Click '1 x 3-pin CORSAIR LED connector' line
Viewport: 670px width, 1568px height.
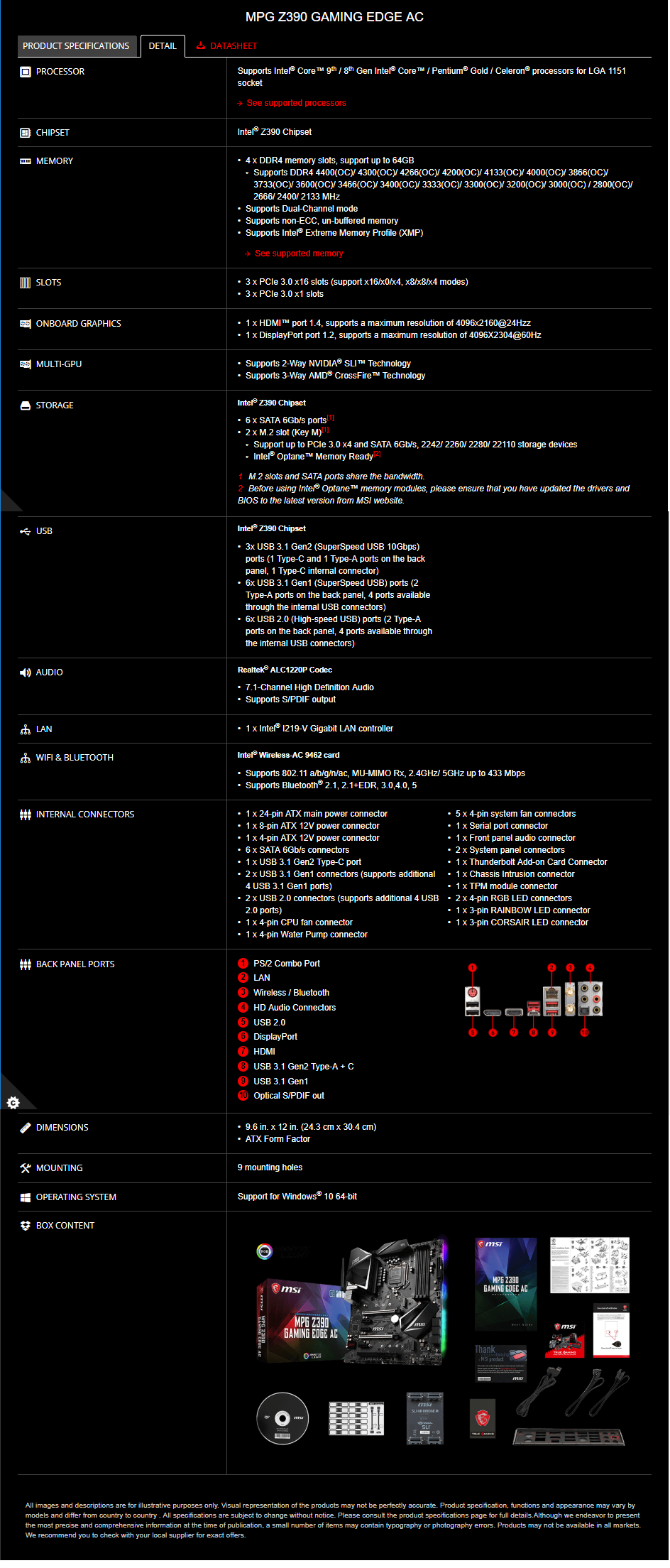click(522, 922)
